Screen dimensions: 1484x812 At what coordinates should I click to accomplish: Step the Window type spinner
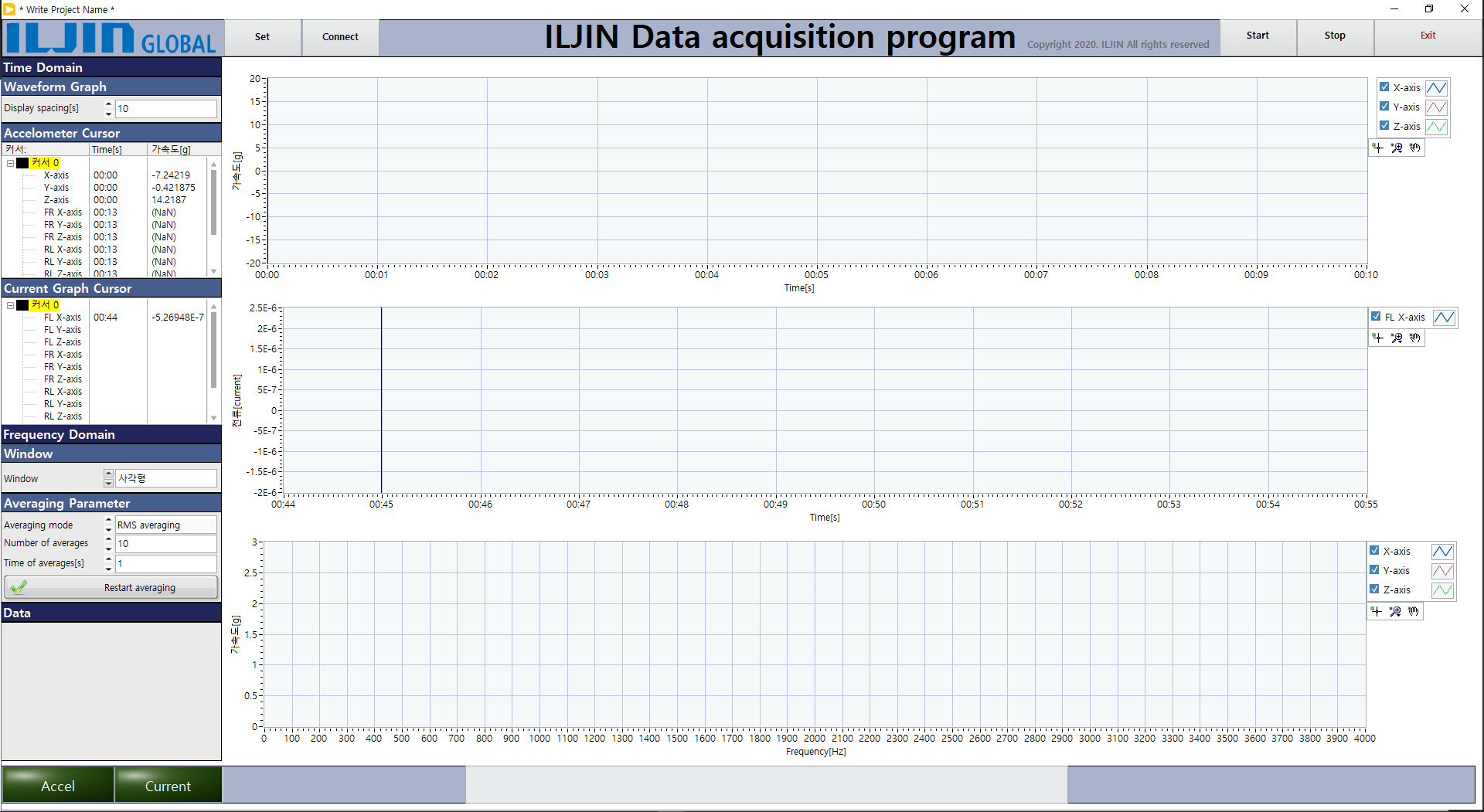(108, 478)
